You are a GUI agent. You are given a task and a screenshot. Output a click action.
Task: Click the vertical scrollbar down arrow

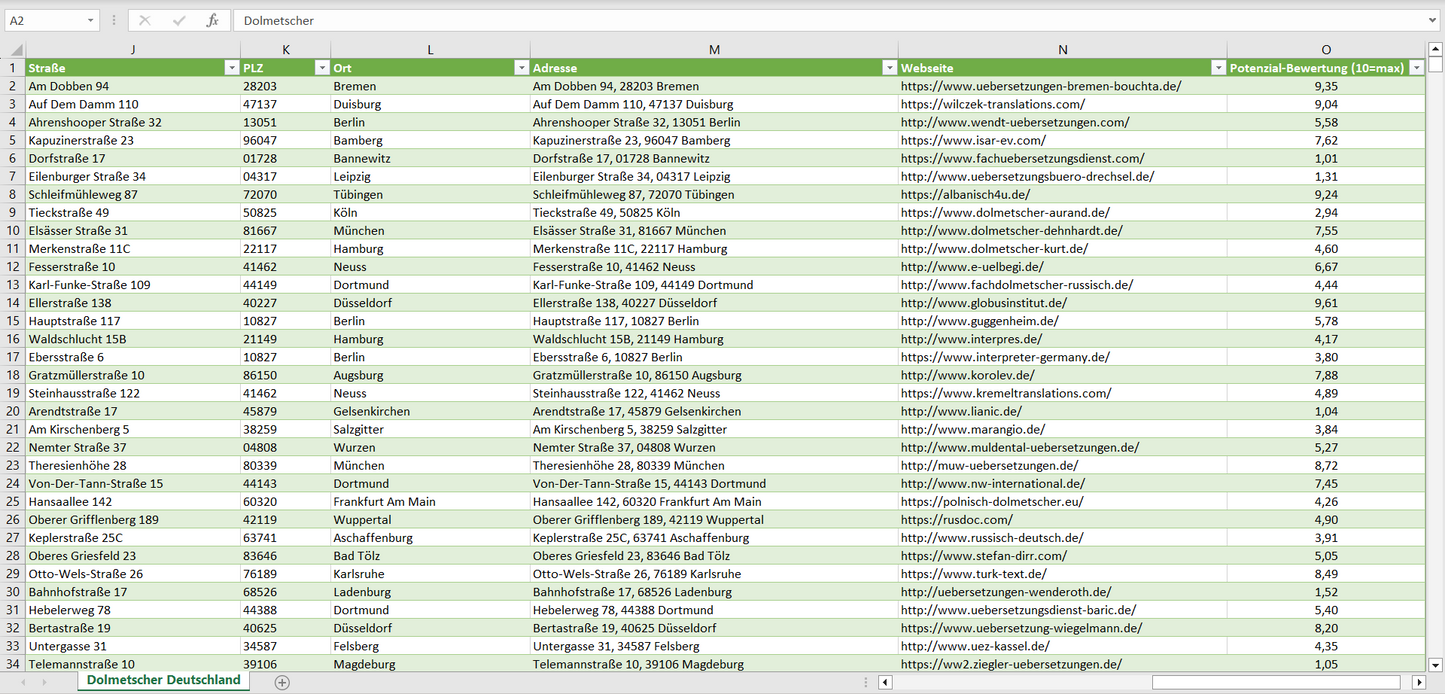click(x=1435, y=663)
